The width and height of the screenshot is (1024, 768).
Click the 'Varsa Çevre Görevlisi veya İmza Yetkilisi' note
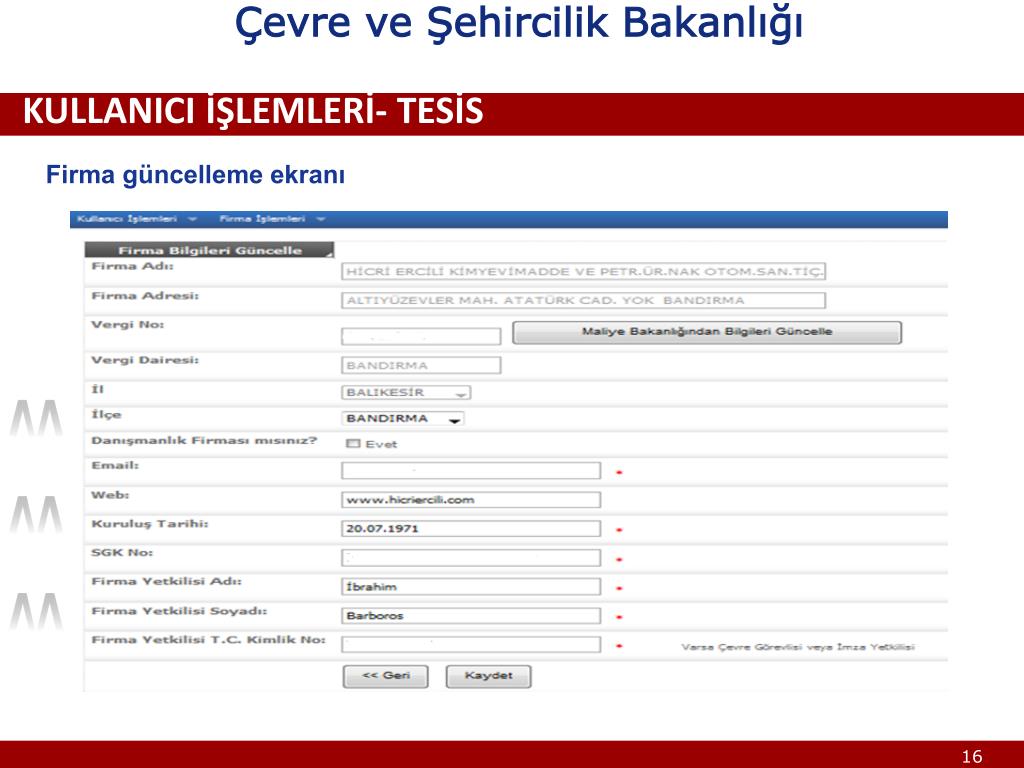pyautogui.click(x=797, y=647)
